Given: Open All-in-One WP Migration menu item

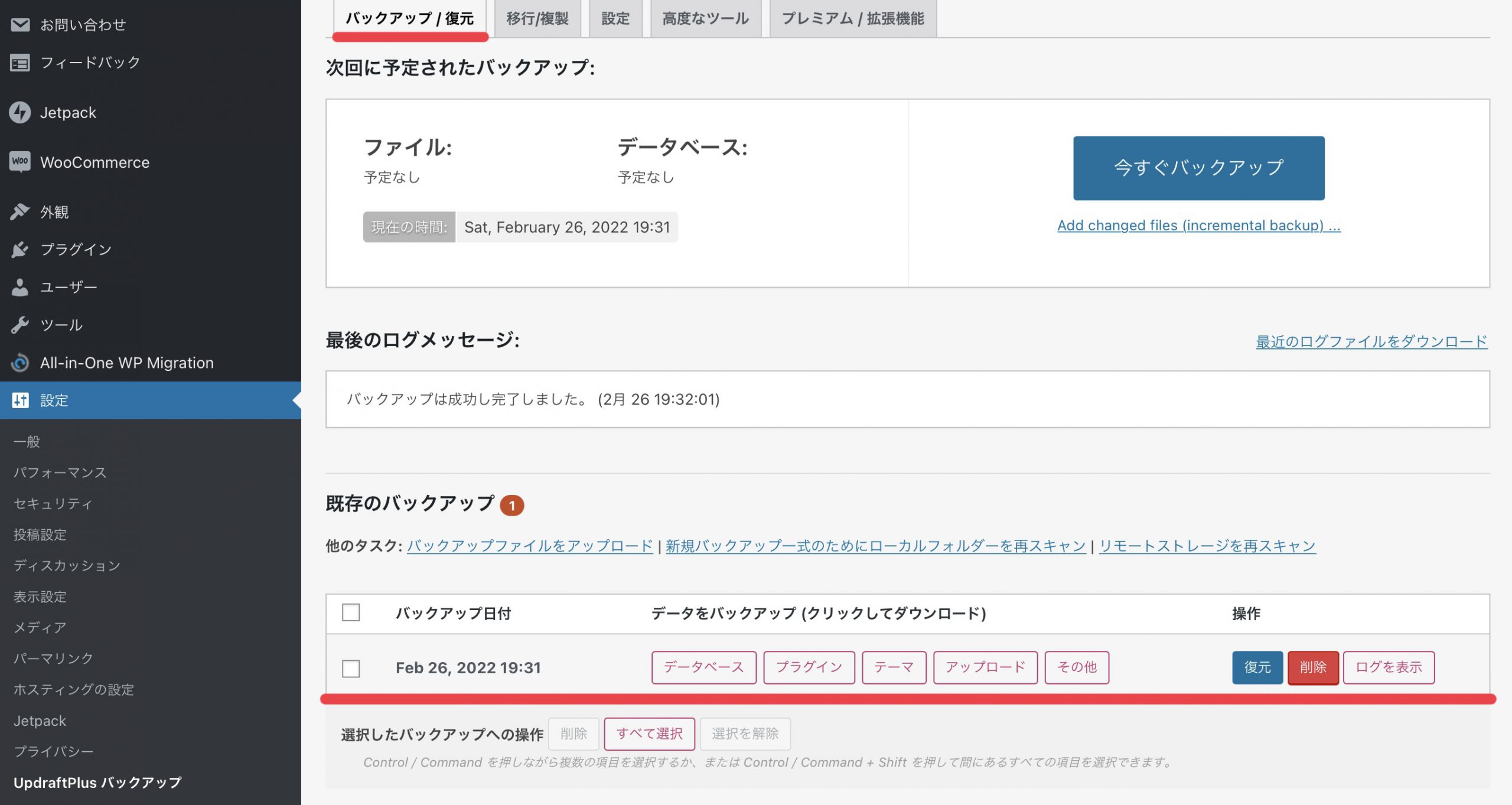Looking at the screenshot, I should pyautogui.click(x=151, y=363).
